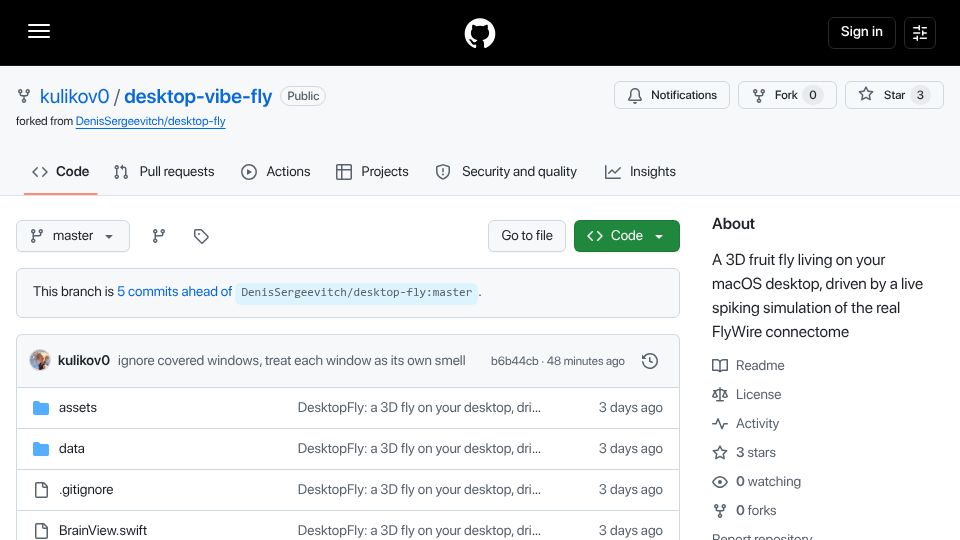View commit history clock icon
Screen dimensions: 960x540
650,361
